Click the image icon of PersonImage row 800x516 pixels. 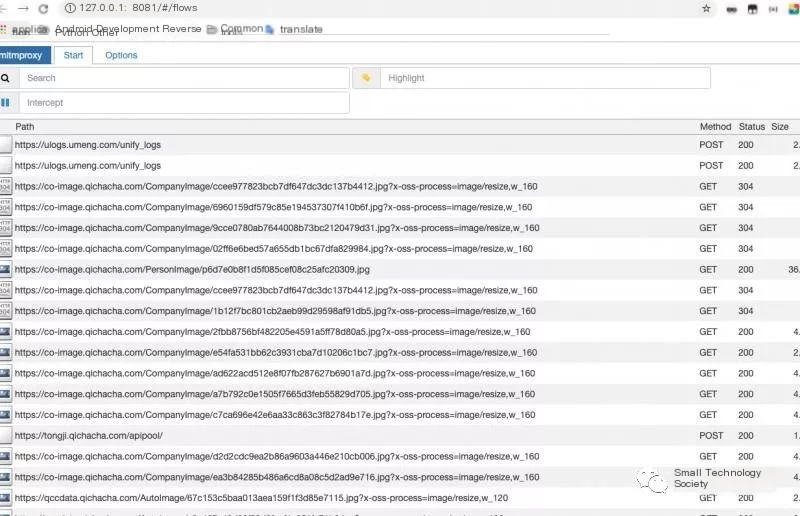pyautogui.click(x=5, y=269)
